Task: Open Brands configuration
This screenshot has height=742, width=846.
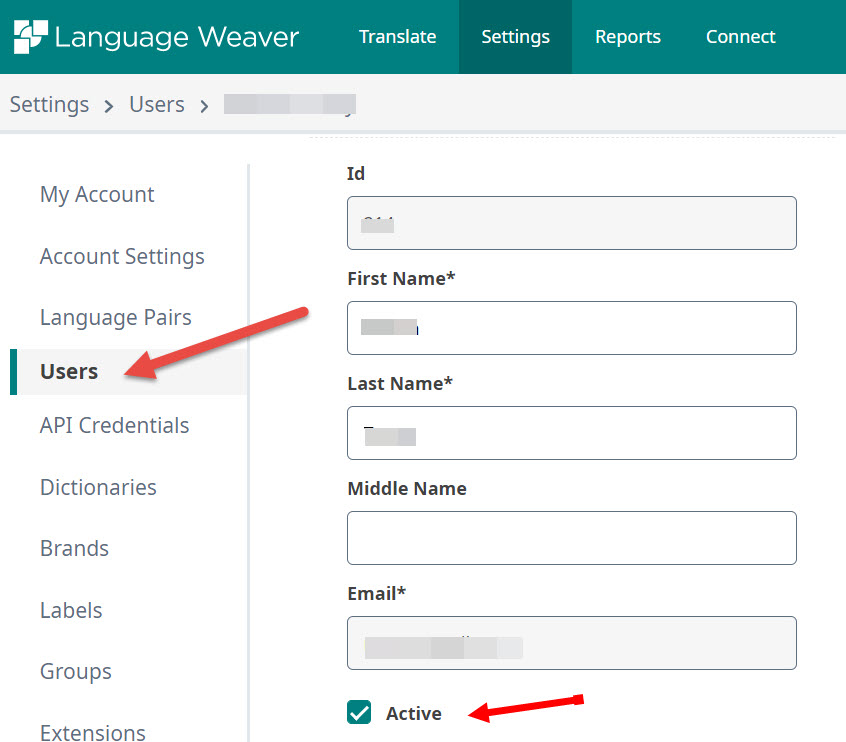Action: pos(74,548)
